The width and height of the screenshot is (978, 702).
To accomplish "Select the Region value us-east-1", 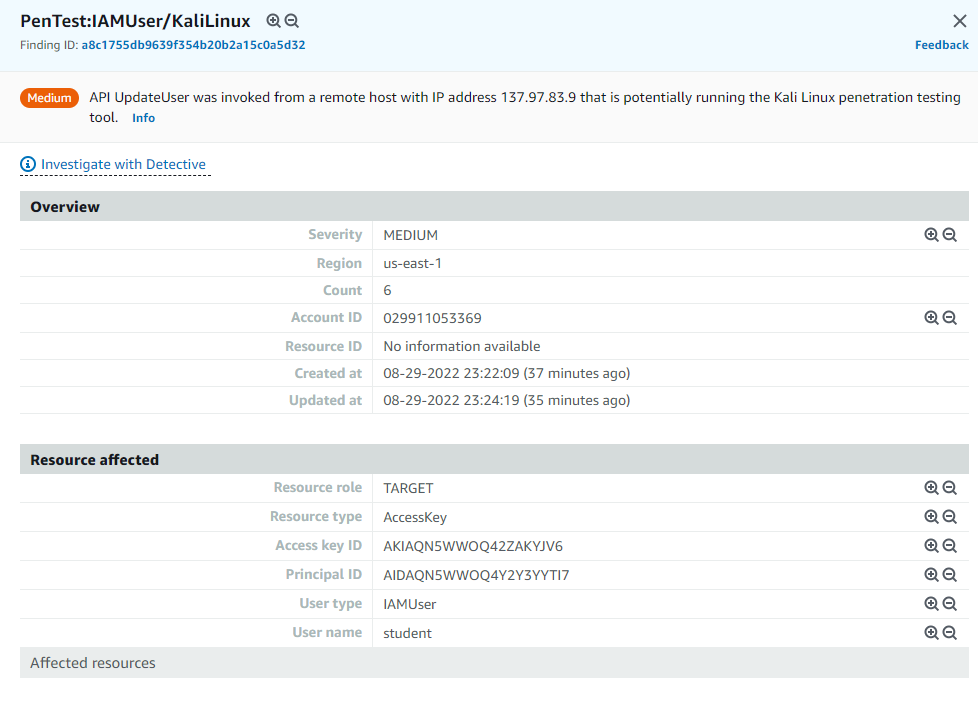I will (412, 263).
